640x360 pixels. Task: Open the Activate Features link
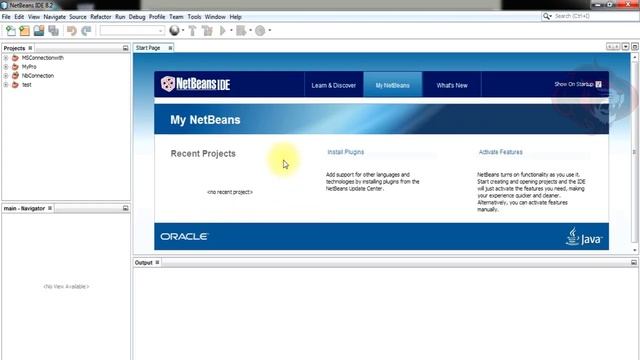click(500, 152)
